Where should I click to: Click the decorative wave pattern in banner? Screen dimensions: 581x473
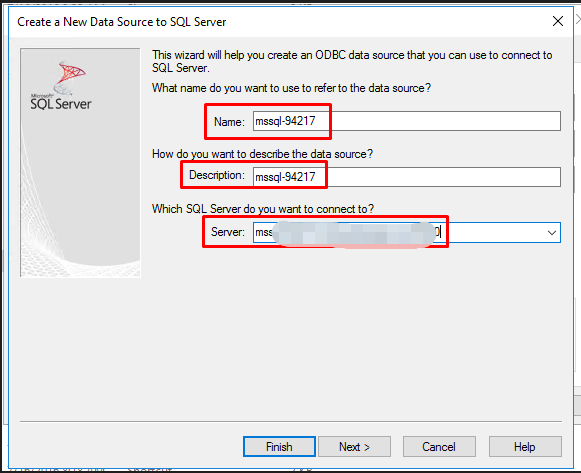80,222
